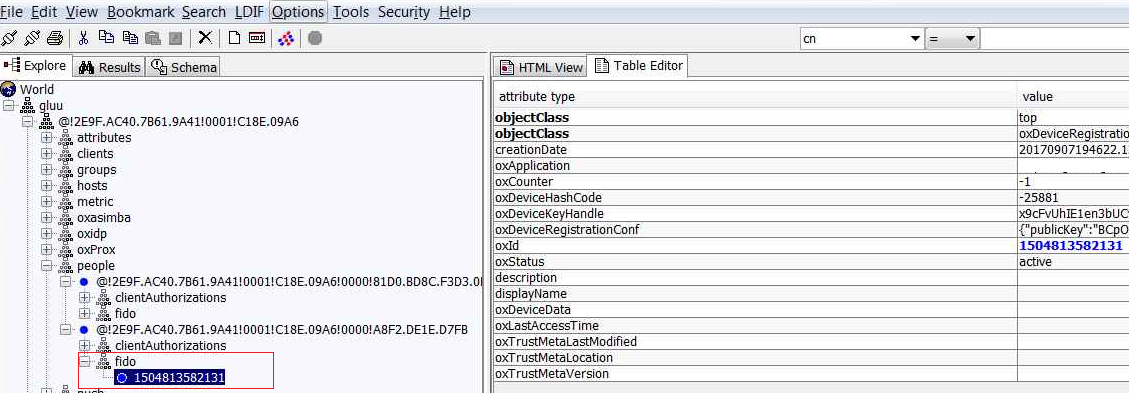Click the oxStatus active value cell
The width and height of the screenshot is (1129, 393).
pyautogui.click(x=1073, y=262)
